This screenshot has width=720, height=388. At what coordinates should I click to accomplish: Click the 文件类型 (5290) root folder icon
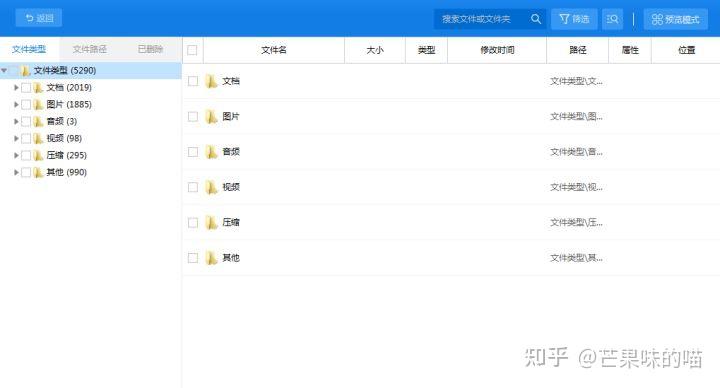[25, 71]
